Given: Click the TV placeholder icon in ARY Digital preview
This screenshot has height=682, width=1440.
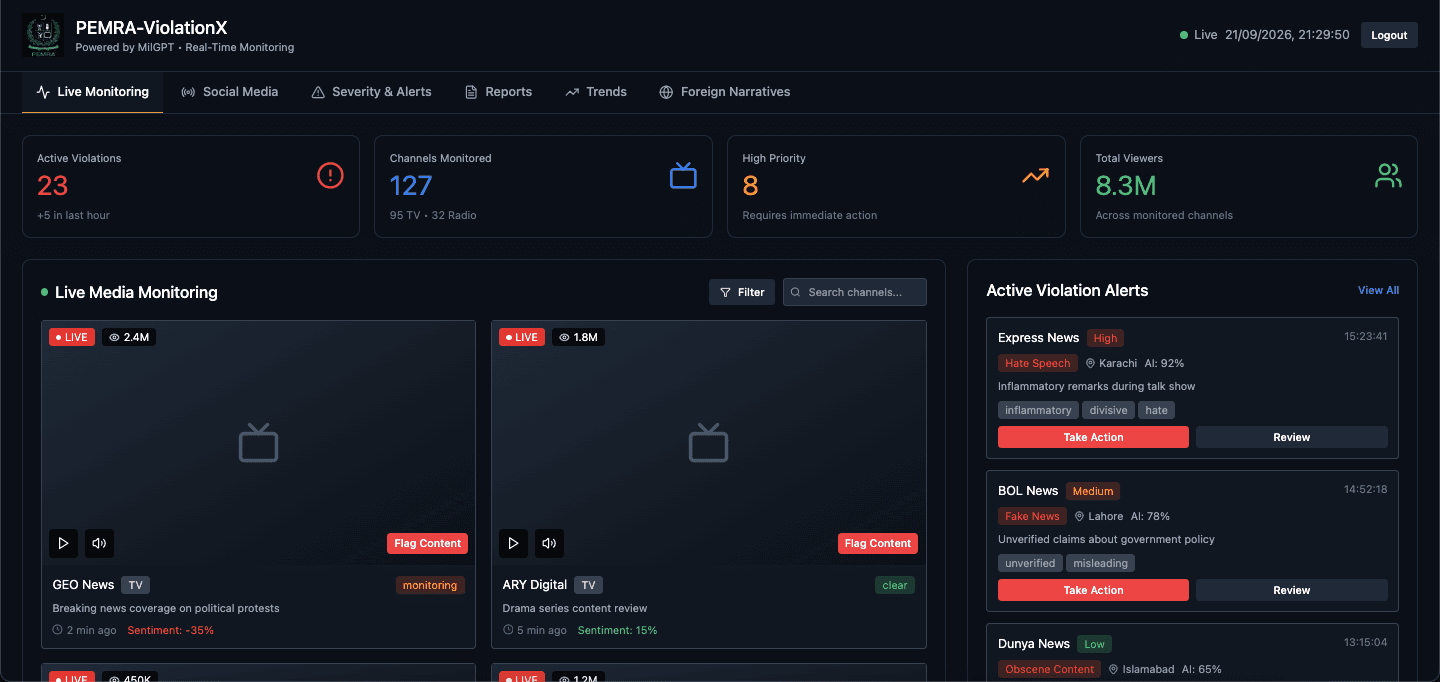Looking at the screenshot, I should tap(708, 442).
